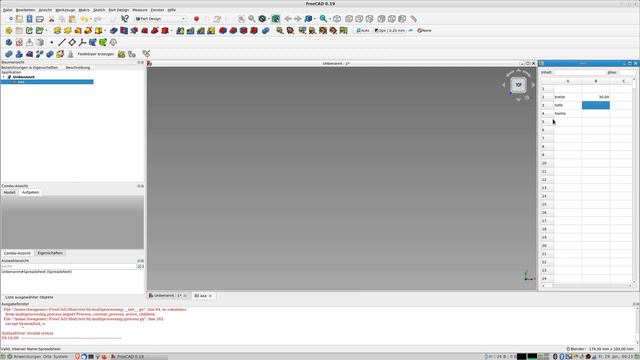The width and height of the screenshot is (640, 360).
Task: Open the additive primitive dropdown arrow
Action: point(105,31)
